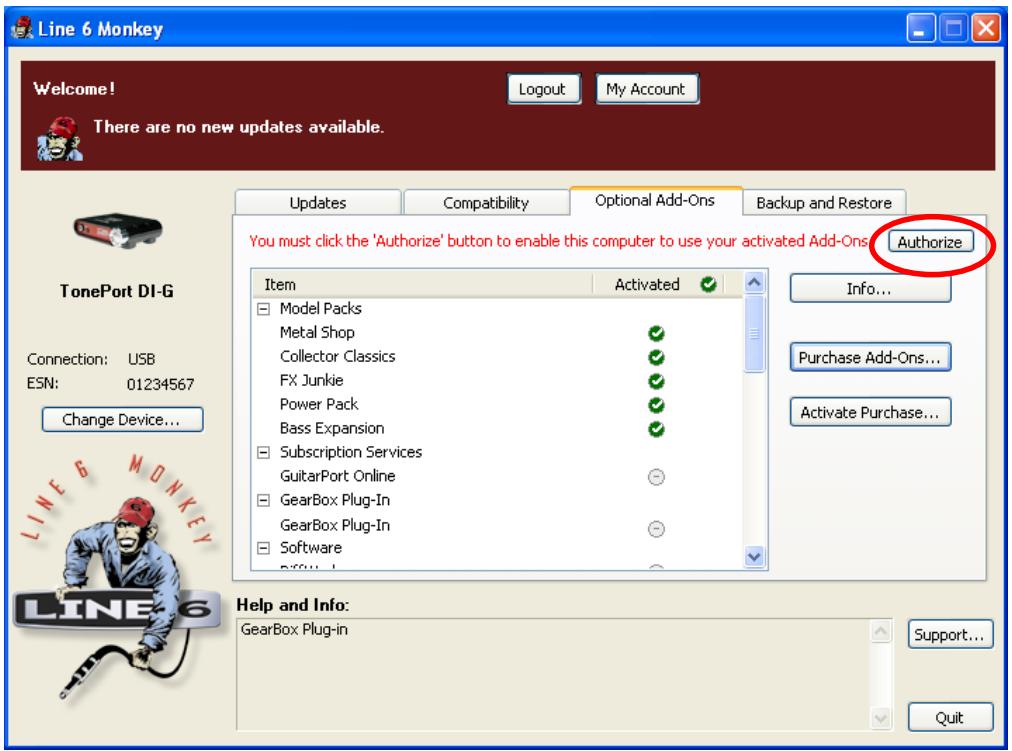This screenshot has height=751, width=1012.
Task: Open the Backup and Restore tab
Action: point(824,203)
